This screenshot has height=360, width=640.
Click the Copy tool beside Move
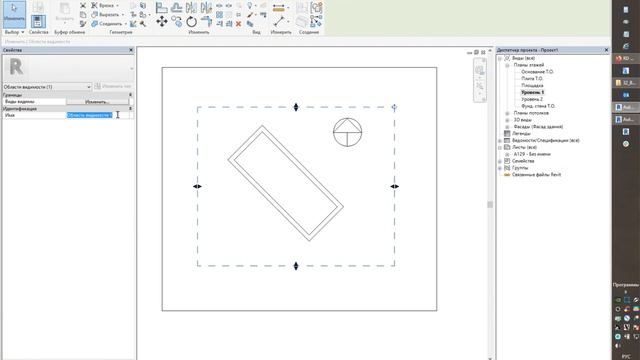[x=177, y=21]
